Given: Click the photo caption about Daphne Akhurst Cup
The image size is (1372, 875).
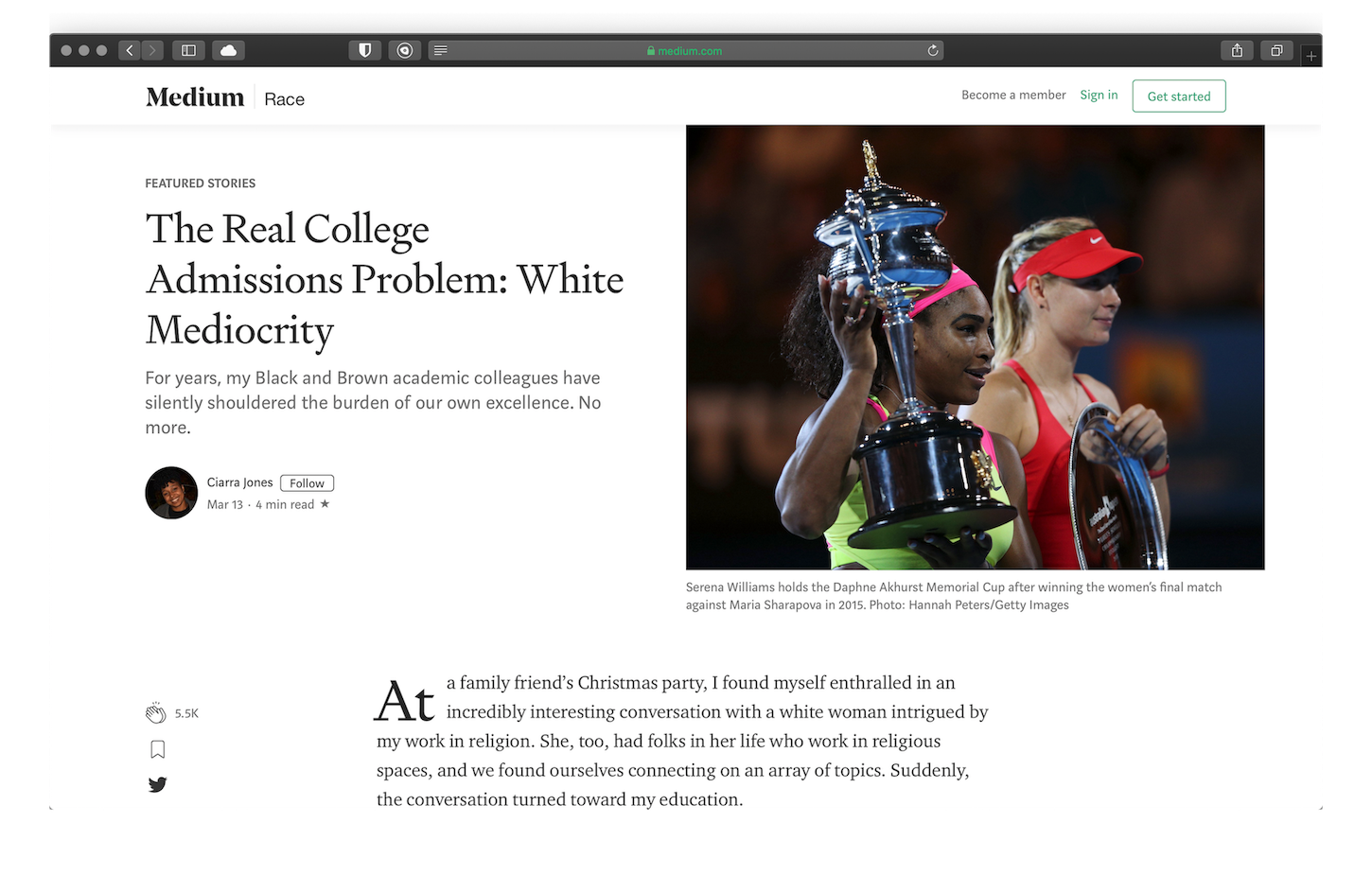Looking at the screenshot, I should tap(954, 596).
